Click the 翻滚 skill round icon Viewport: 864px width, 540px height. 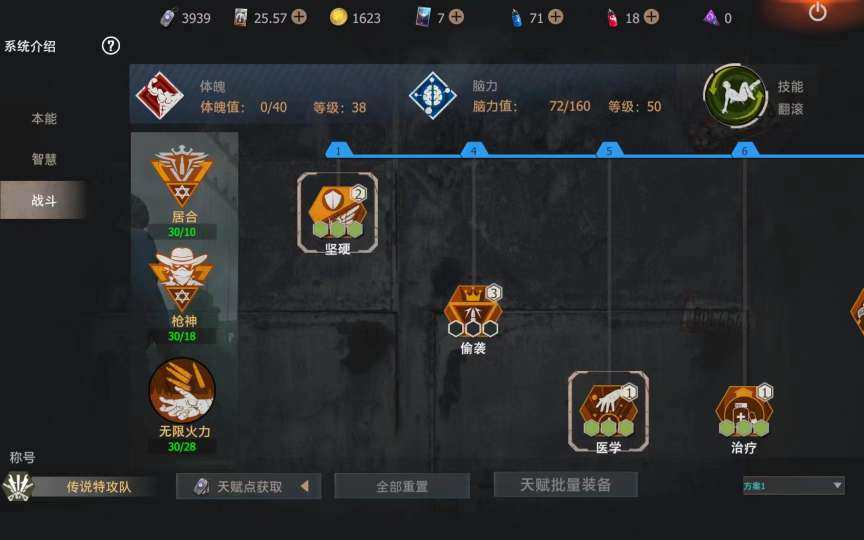pos(735,95)
